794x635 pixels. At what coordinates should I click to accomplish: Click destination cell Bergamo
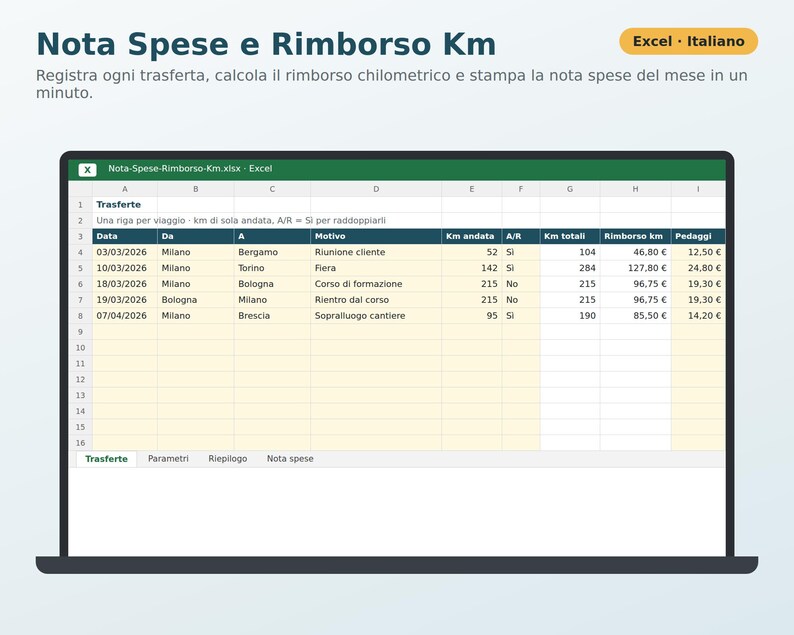coord(272,252)
